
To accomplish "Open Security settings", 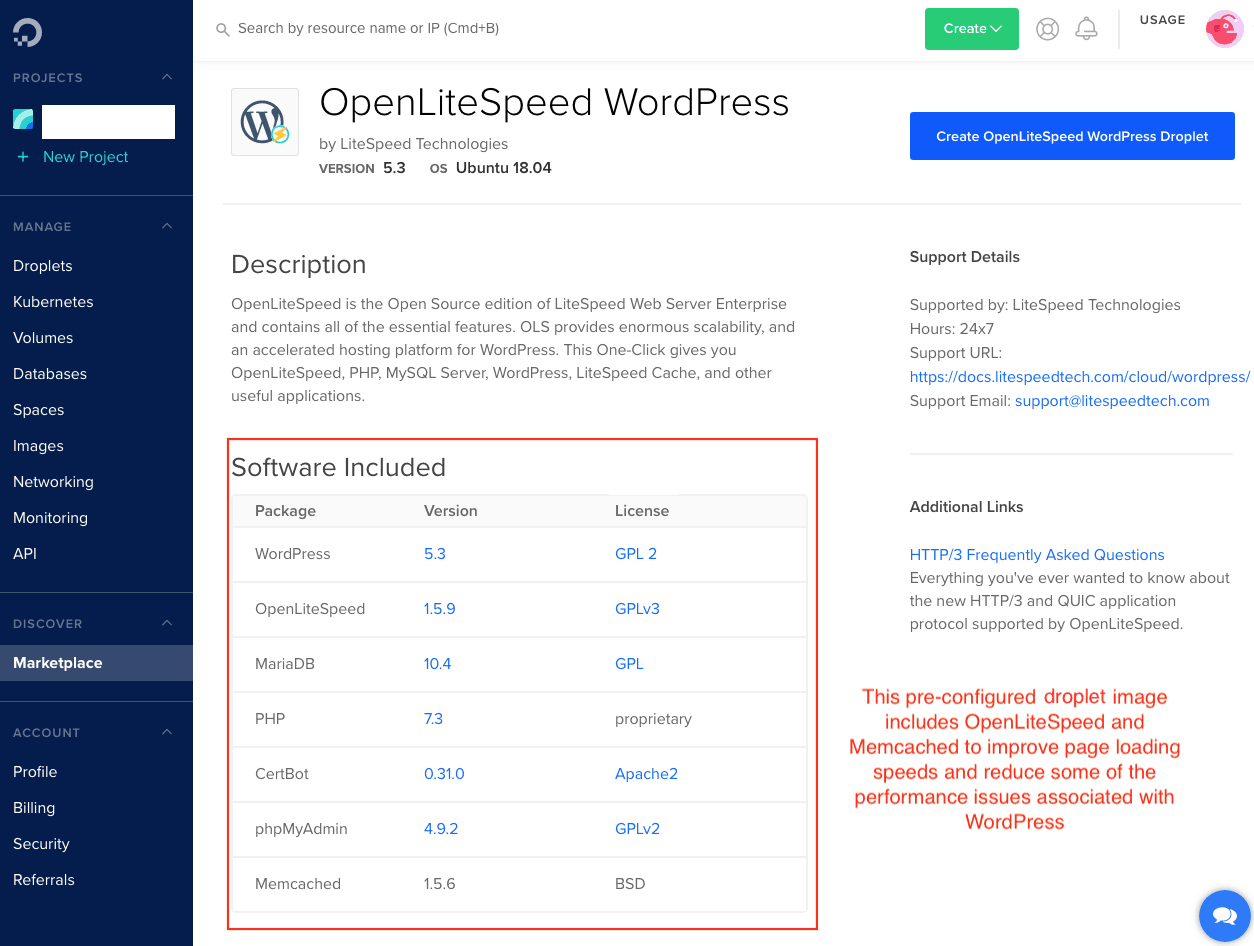I will click(x=41, y=844).
